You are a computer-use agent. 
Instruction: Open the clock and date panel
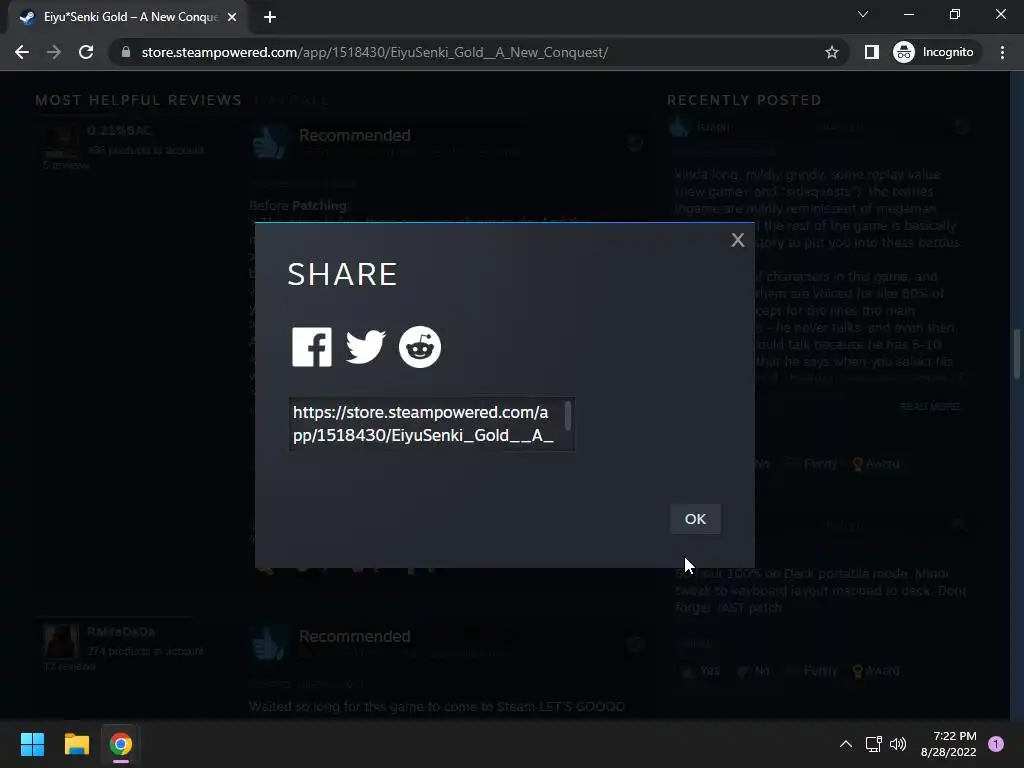[x=948, y=744]
